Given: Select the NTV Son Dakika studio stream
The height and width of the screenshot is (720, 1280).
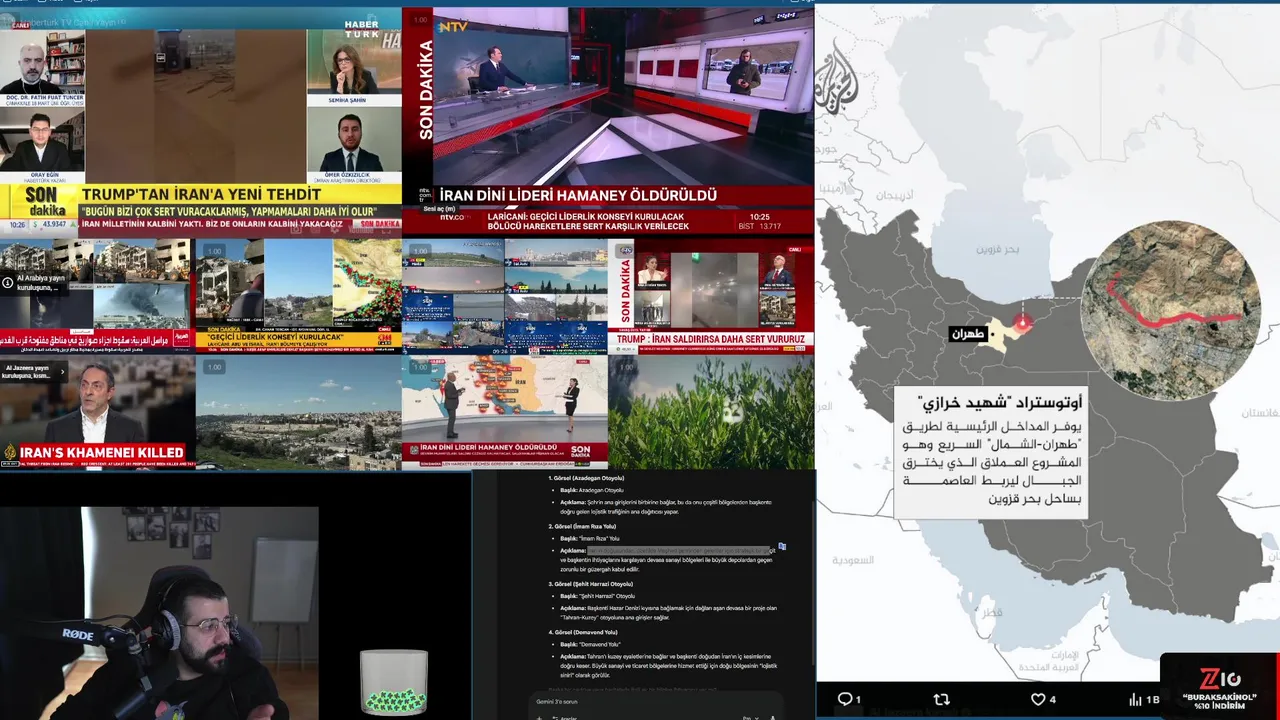Looking at the screenshot, I should pyautogui.click(x=608, y=120).
